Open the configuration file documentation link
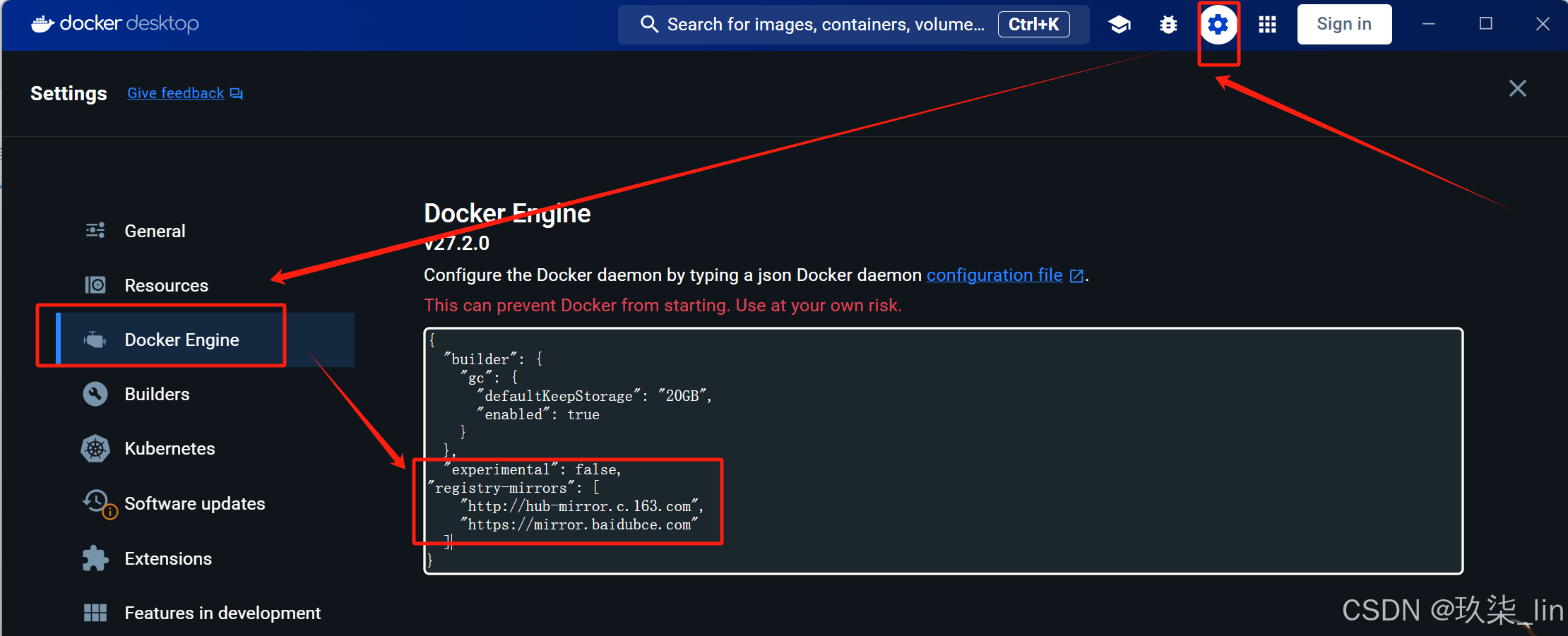 click(994, 275)
